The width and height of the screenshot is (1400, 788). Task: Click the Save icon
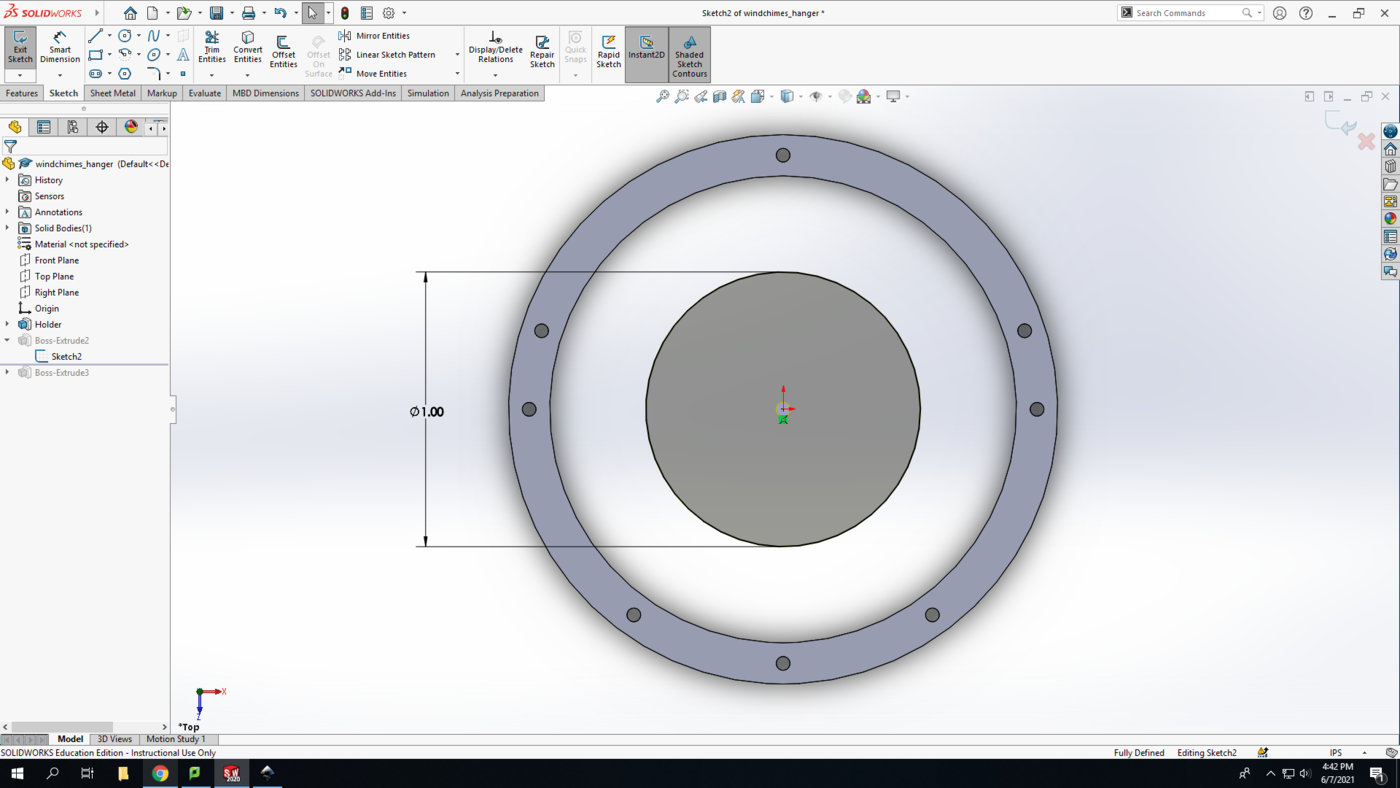(216, 13)
